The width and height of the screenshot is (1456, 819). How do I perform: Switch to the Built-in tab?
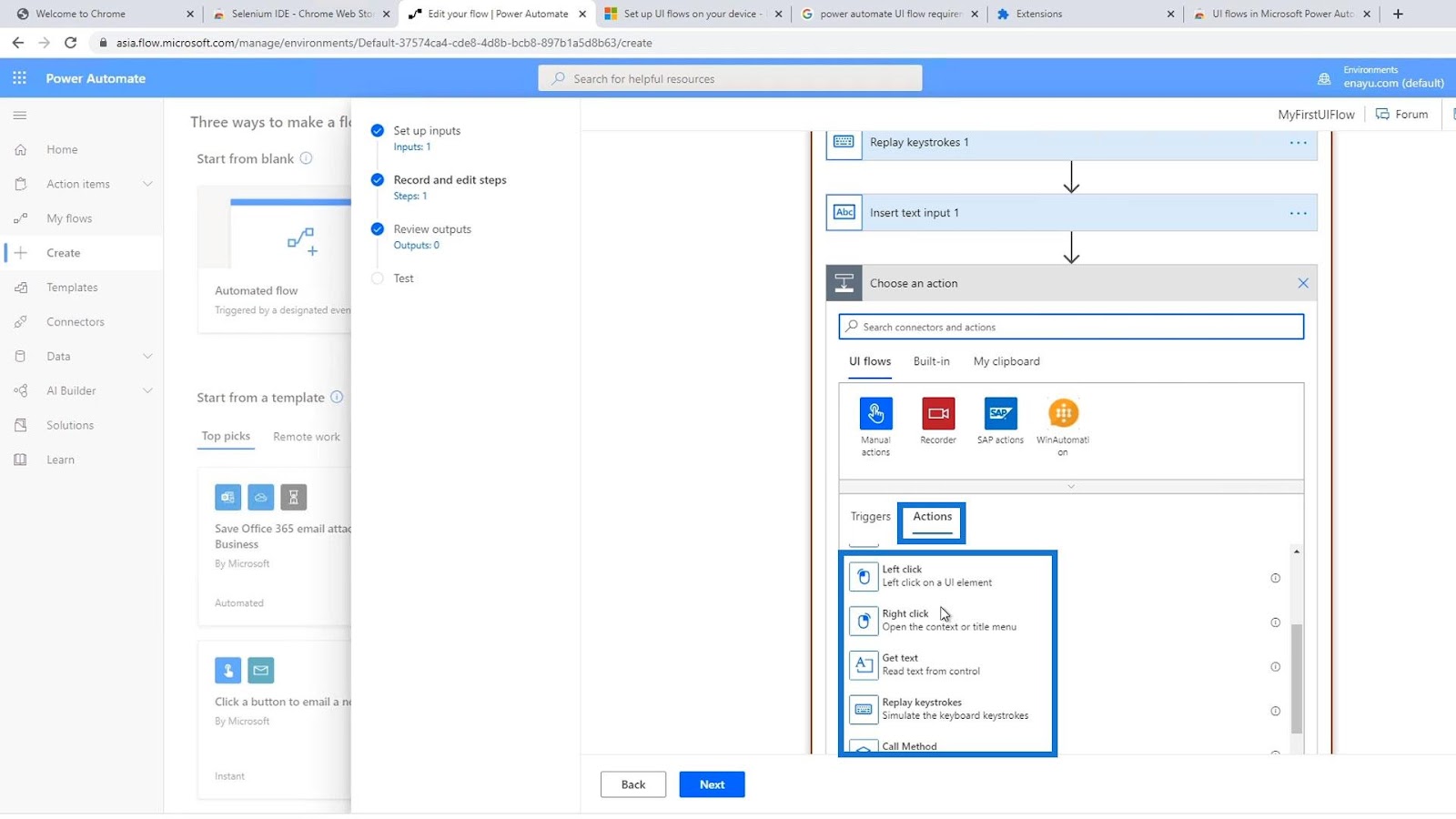(931, 361)
